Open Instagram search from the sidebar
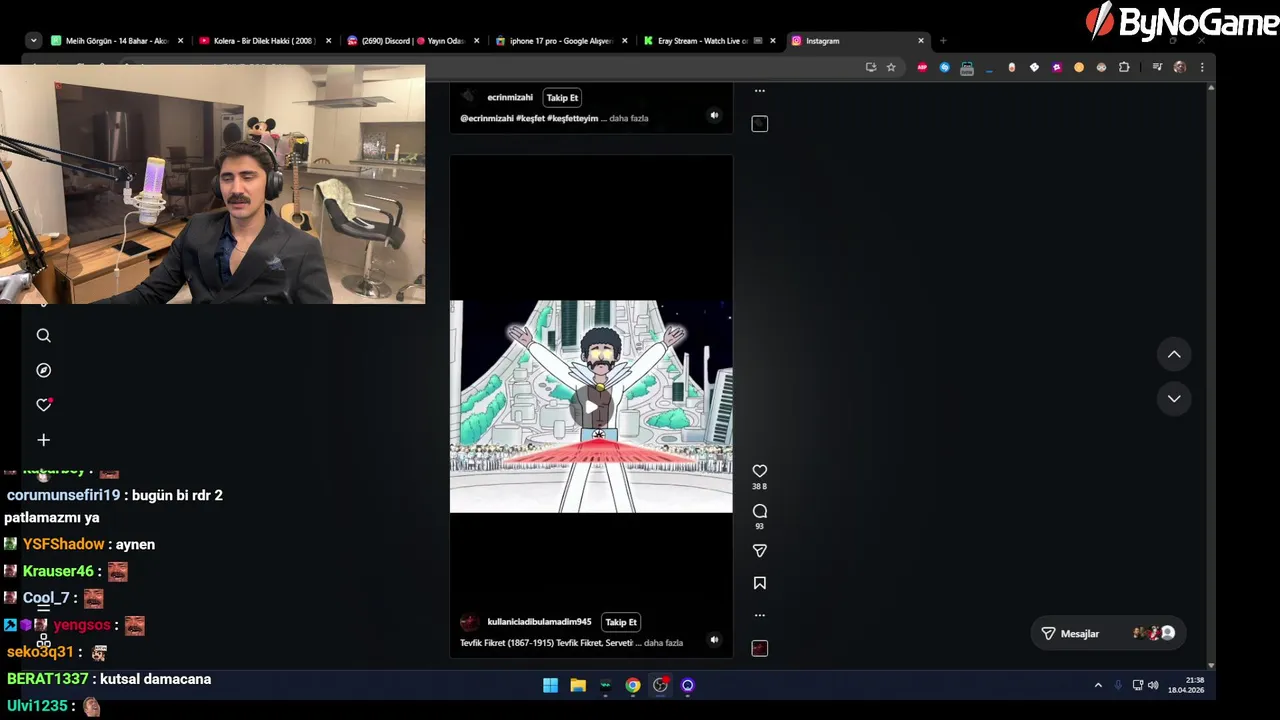This screenshot has width=1280, height=720. pos(43,336)
